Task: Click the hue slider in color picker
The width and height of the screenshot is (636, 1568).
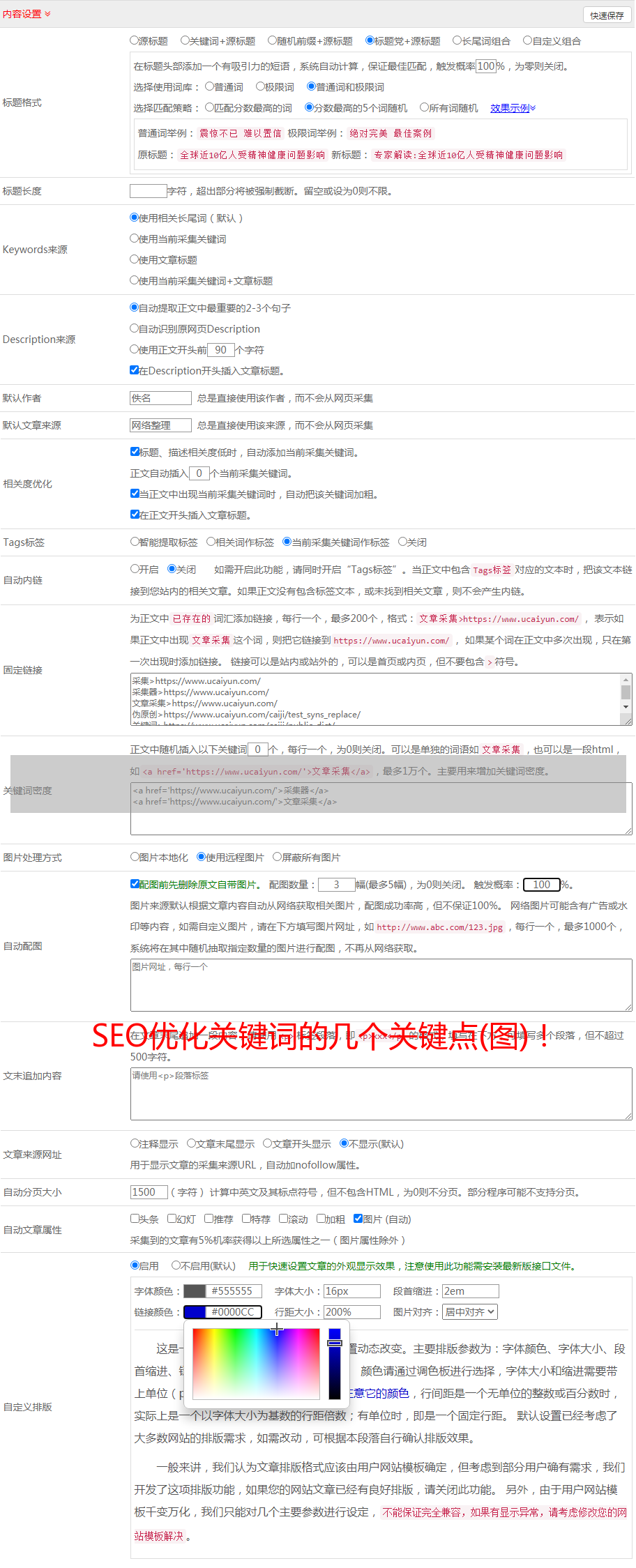Action: (x=335, y=1364)
